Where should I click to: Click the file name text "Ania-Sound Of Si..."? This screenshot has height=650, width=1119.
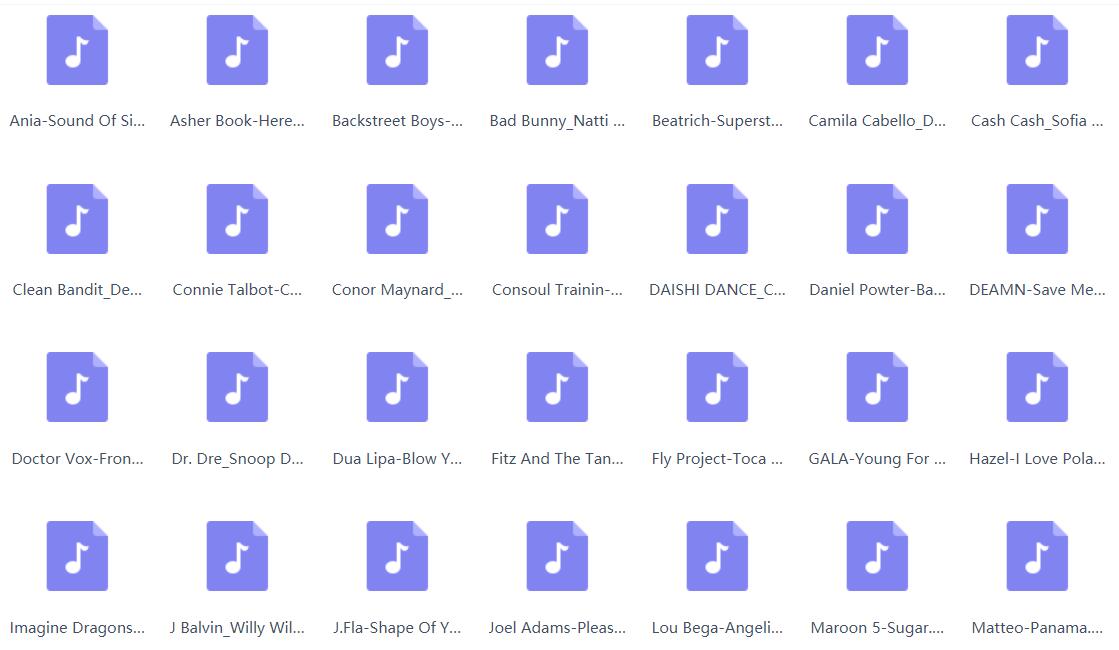(77, 121)
